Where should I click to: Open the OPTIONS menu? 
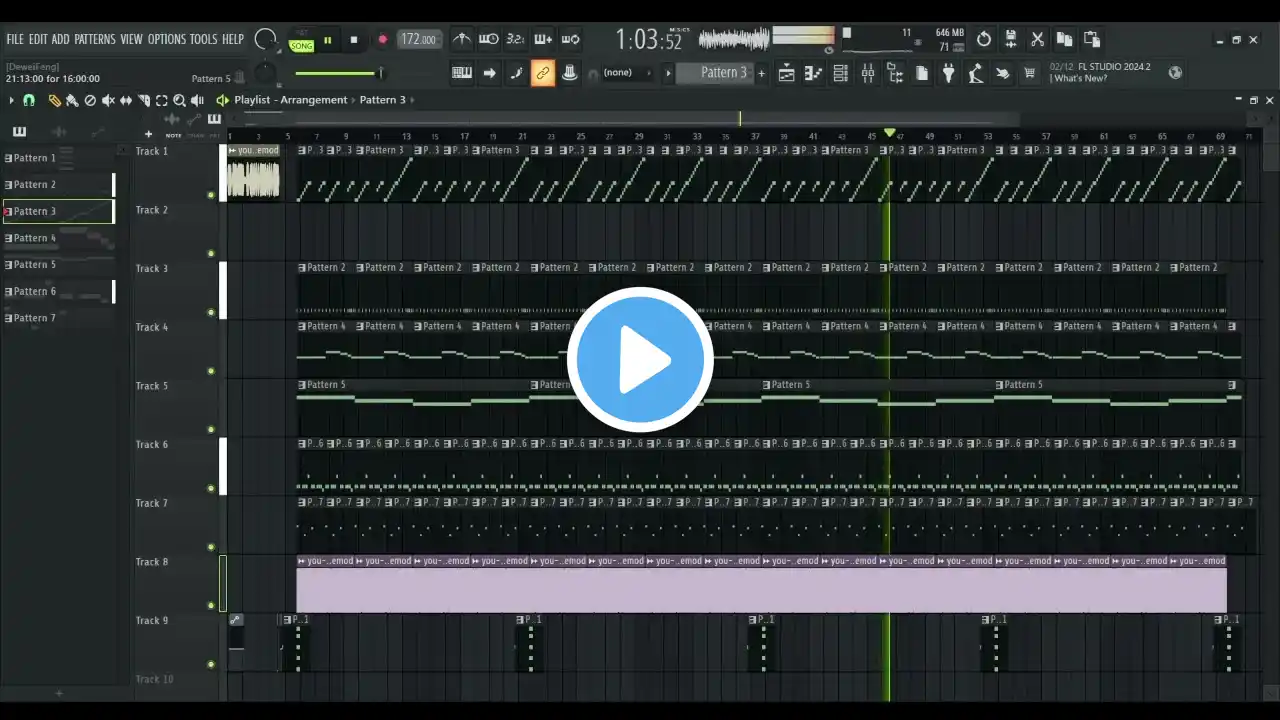tap(167, 39)
